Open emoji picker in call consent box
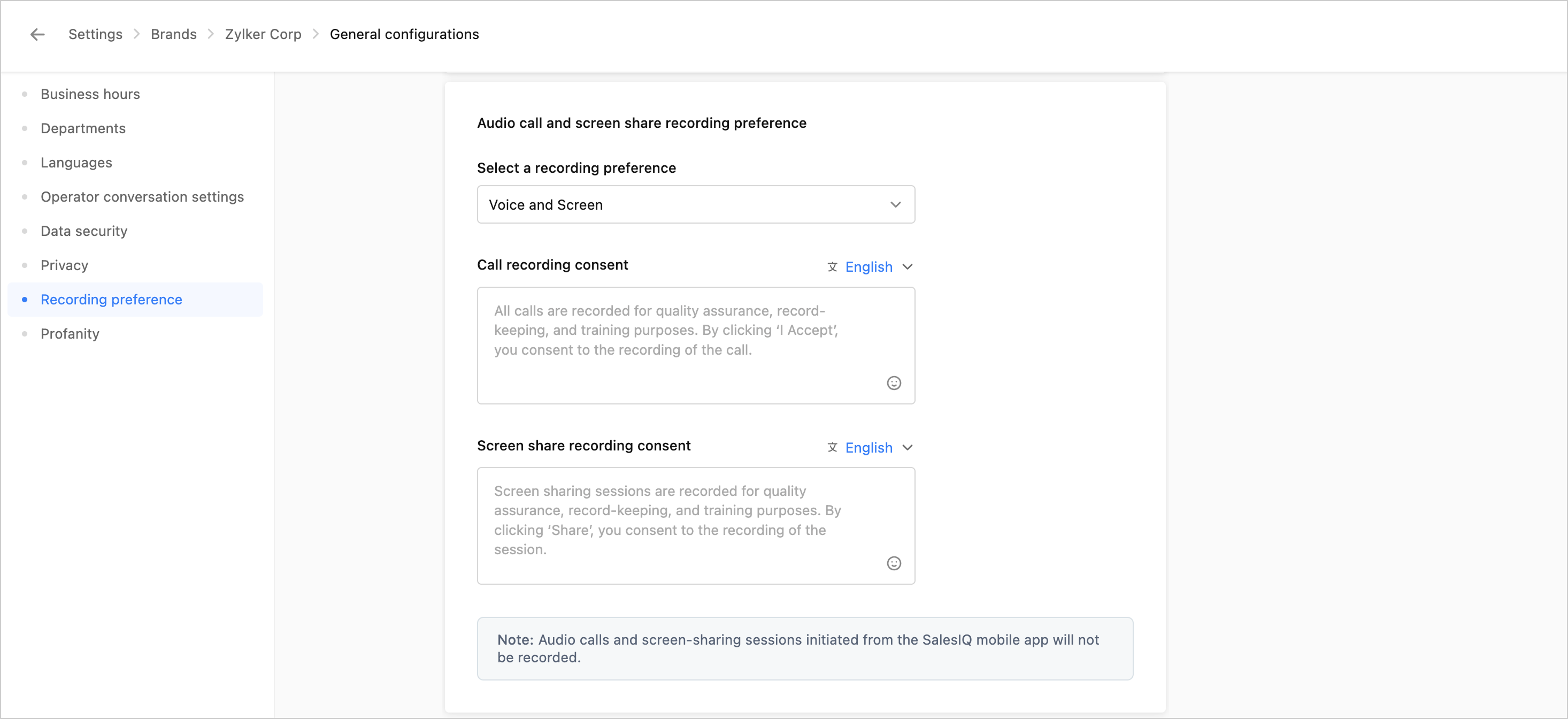 tap(893, 383)
